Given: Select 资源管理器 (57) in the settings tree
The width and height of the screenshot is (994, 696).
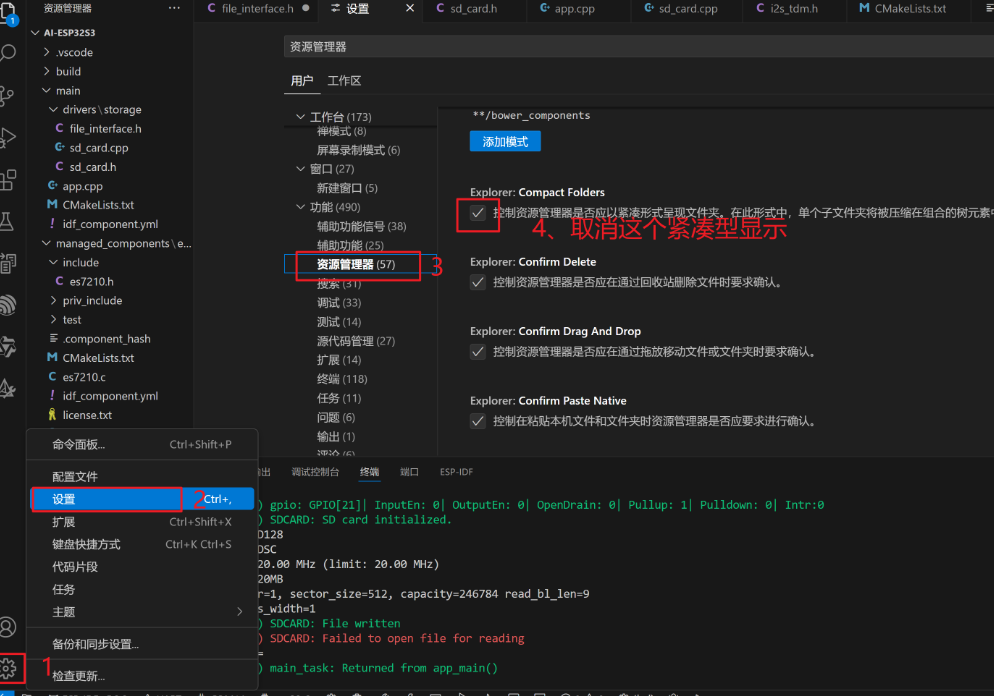Looking at the screenshot, I should click(x=357, y=265).
